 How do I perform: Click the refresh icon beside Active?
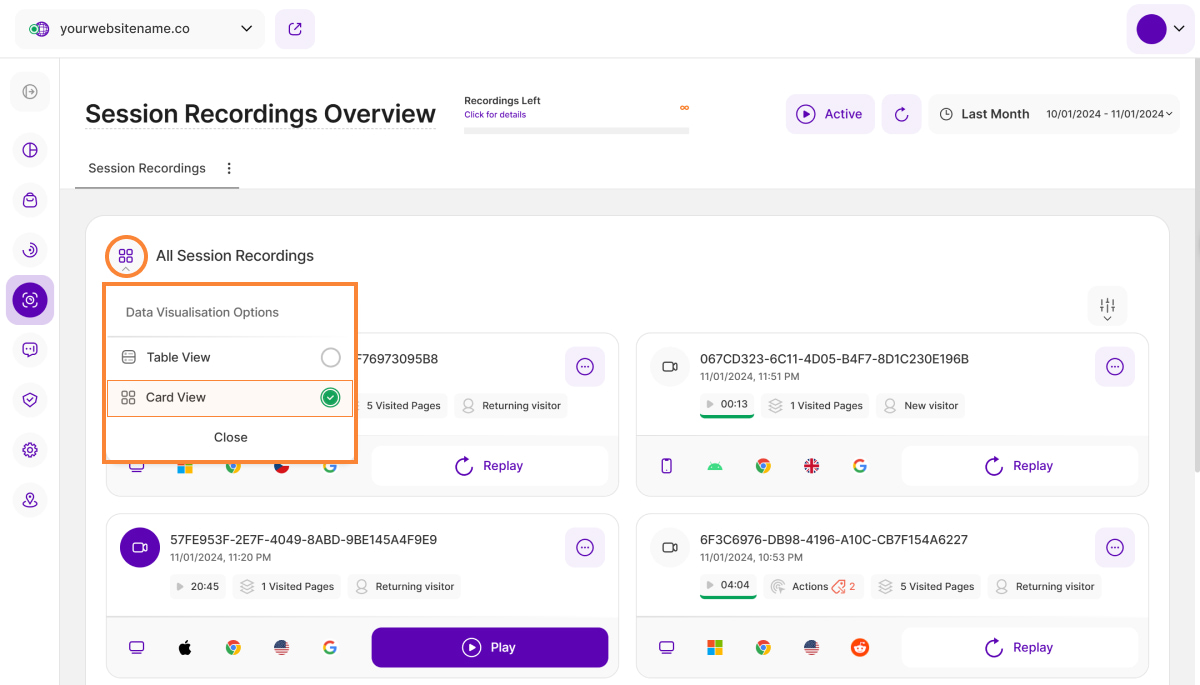point(901,114)
